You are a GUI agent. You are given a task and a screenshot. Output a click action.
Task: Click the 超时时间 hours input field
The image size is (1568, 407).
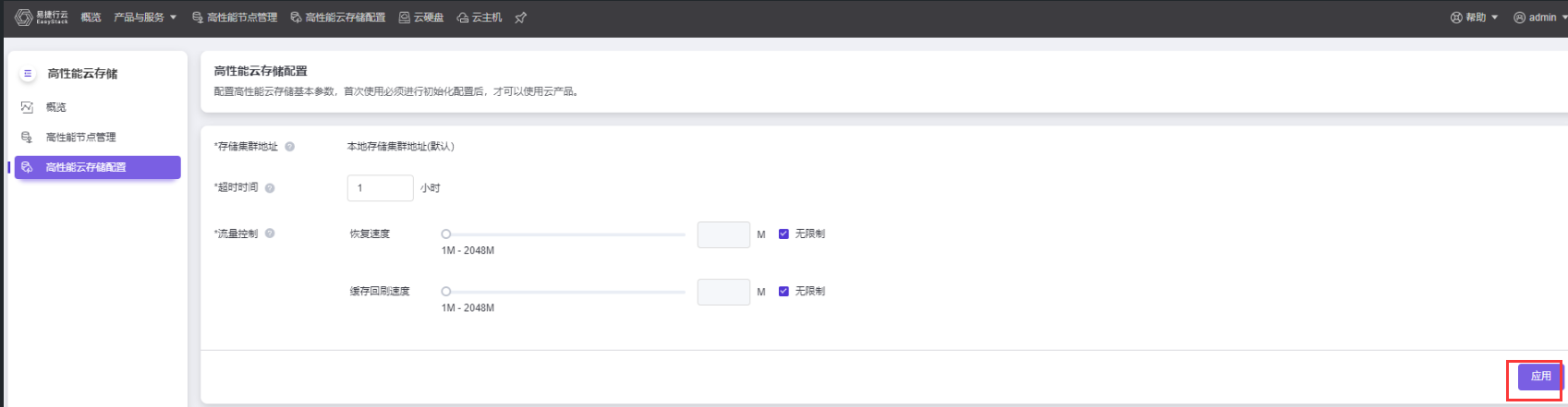click(x=380, y=188)
